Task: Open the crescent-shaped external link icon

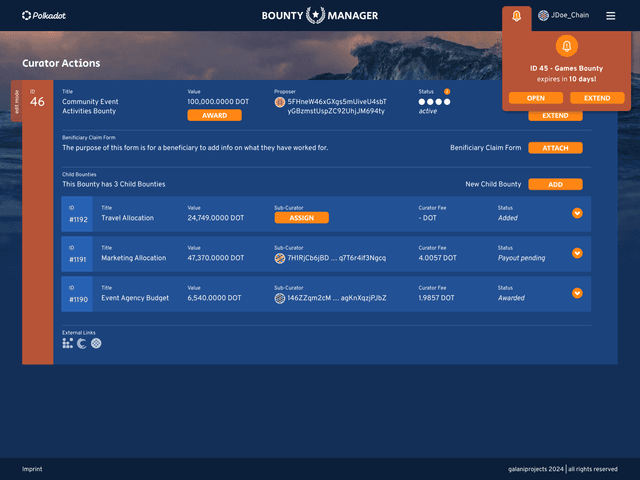Action: [82, 343]
